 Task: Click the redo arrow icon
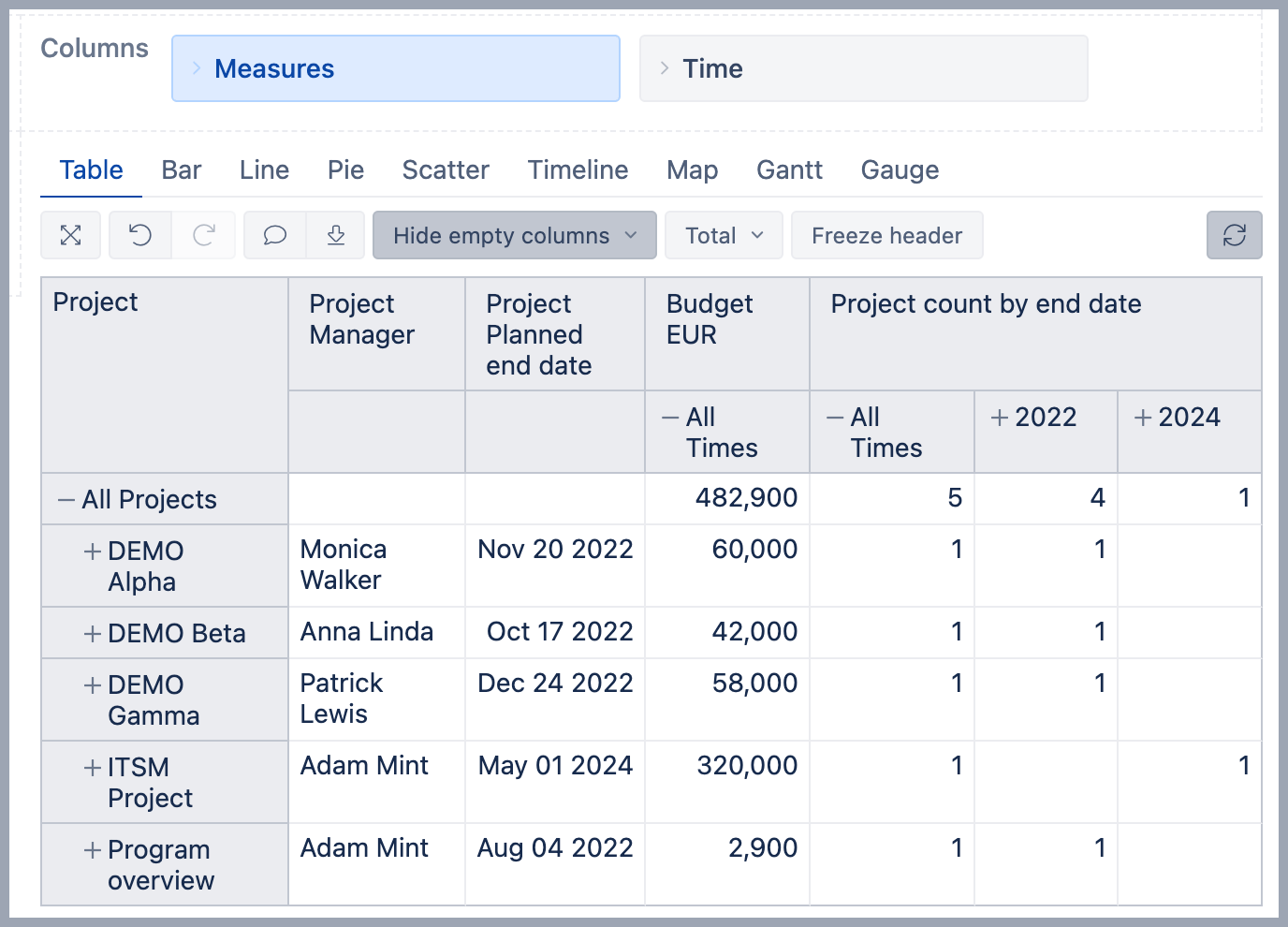tap(204, 235)
